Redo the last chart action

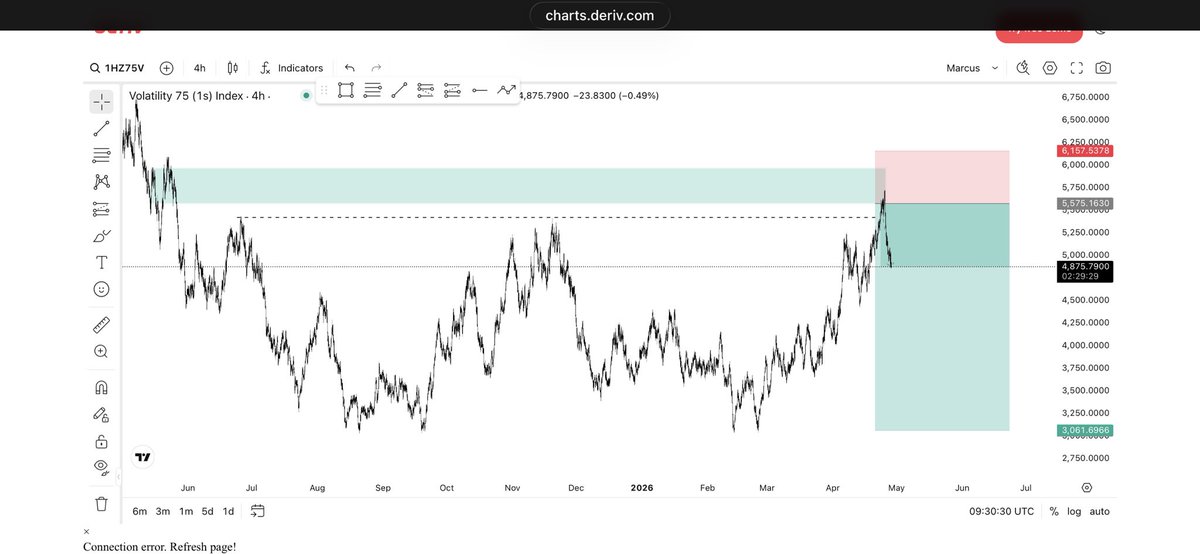pyautogui.click(x=377, y=68)
